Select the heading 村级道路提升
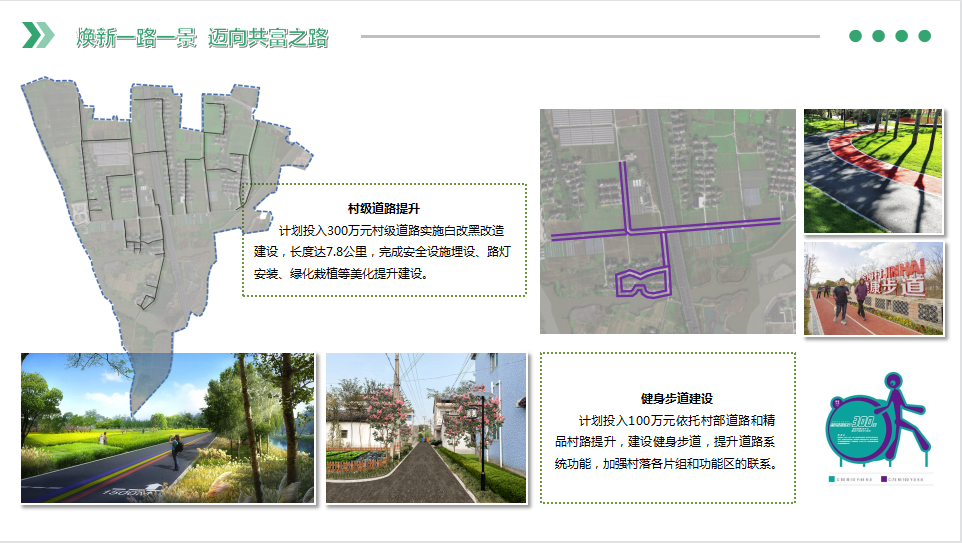 pyautogui.click(x=384, y=209)
